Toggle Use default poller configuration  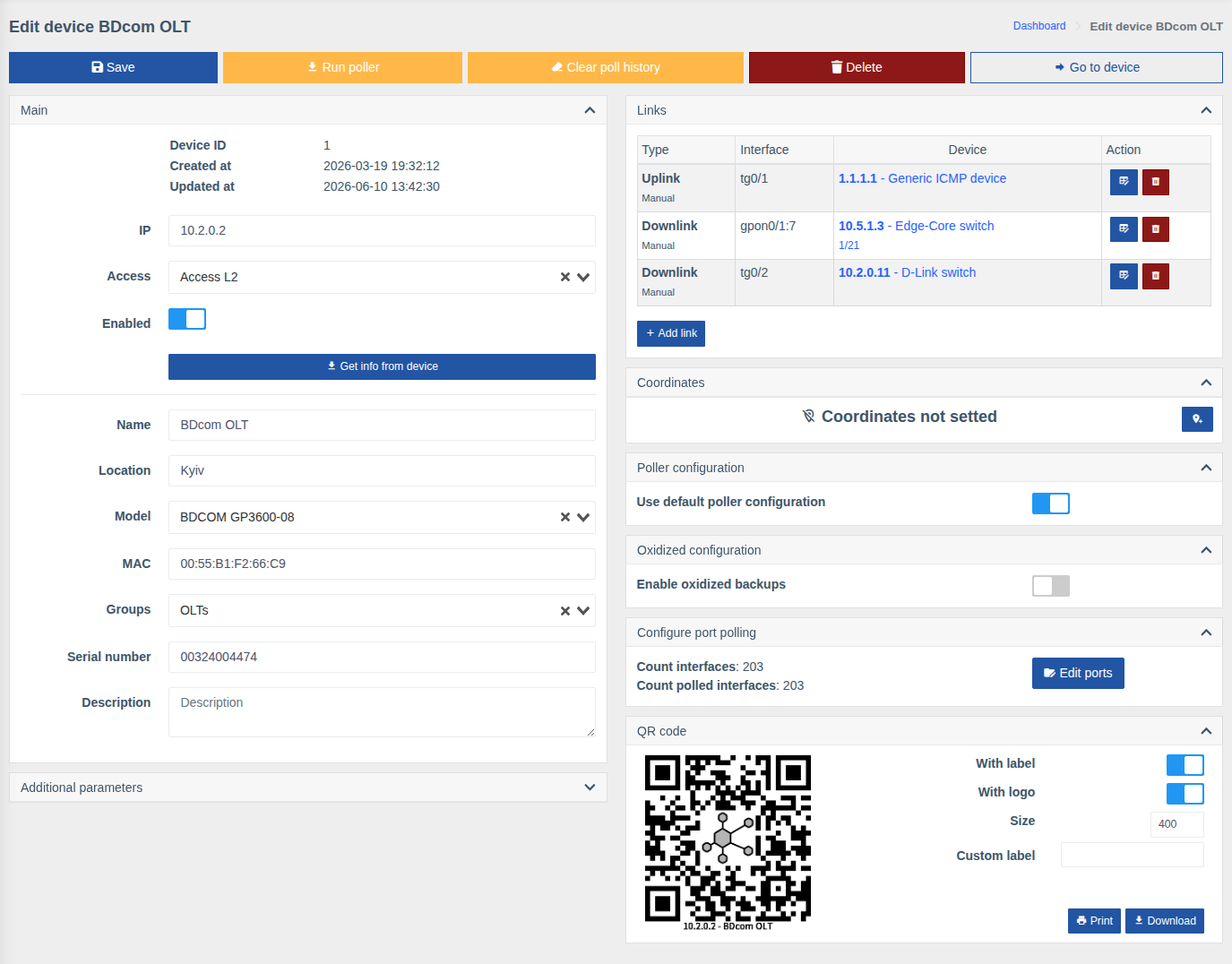pos(1051,504)
